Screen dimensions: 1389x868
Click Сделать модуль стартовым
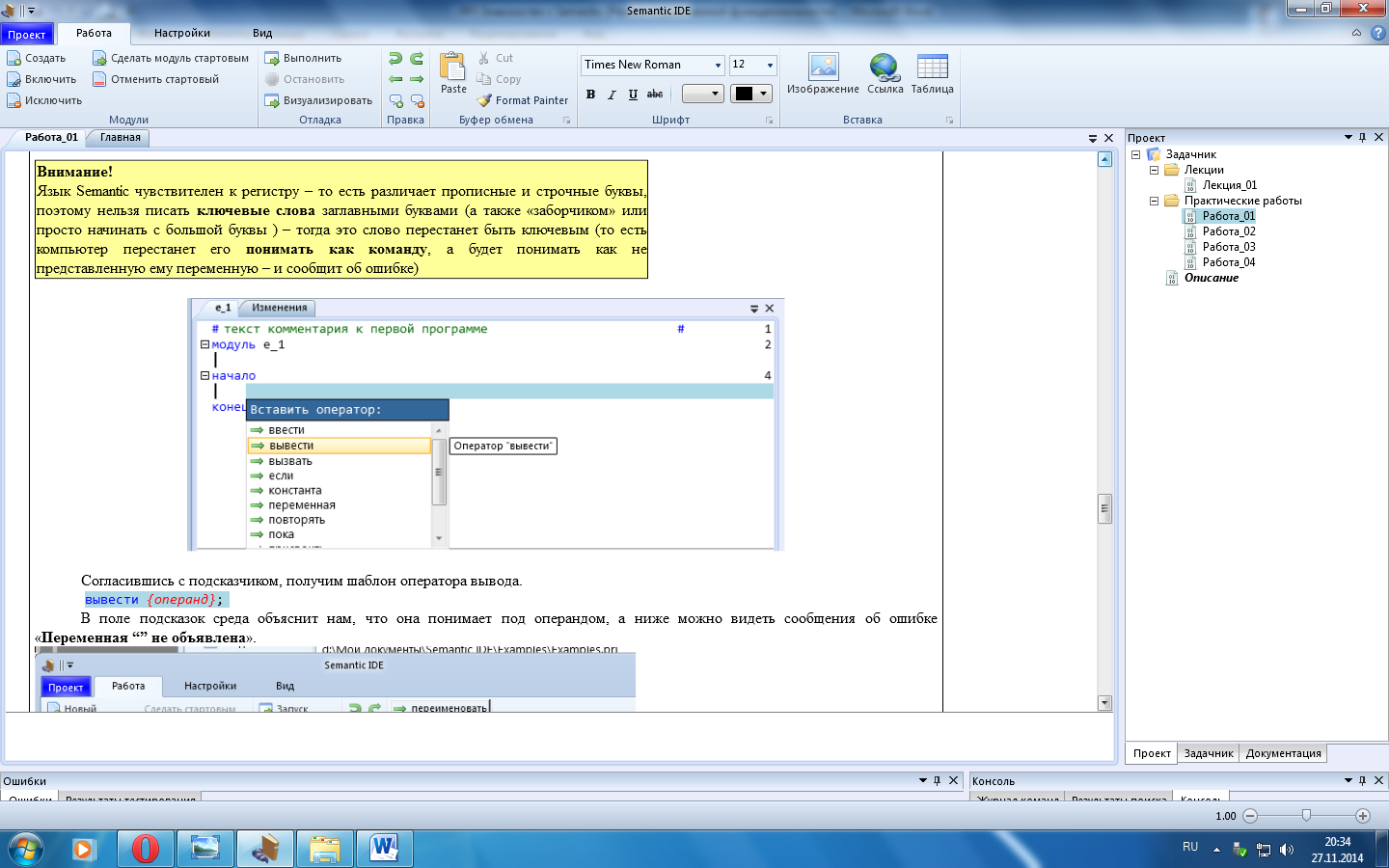(171, 58)
